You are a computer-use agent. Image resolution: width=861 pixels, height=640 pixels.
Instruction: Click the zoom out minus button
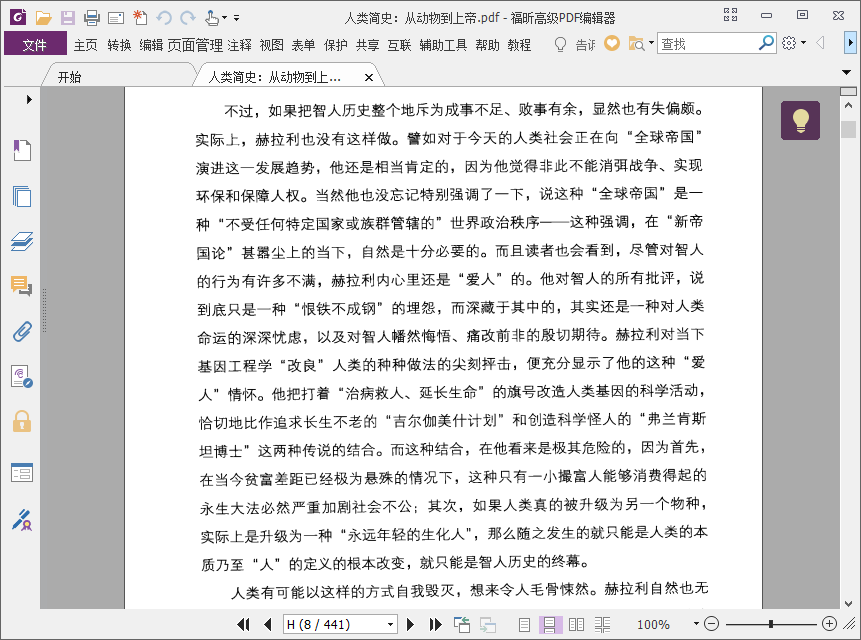pos(712,624)
